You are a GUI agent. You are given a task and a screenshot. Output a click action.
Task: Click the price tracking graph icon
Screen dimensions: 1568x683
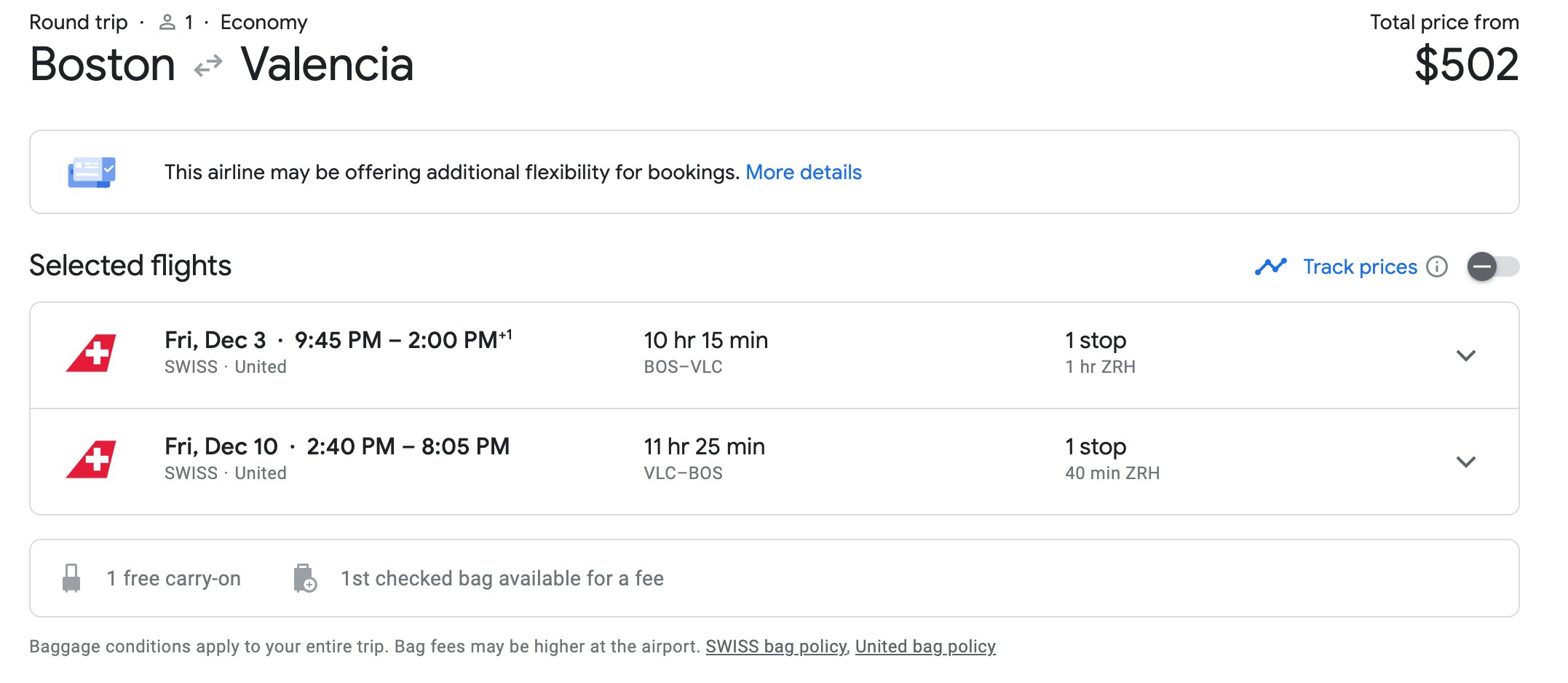coord(1271,267)
